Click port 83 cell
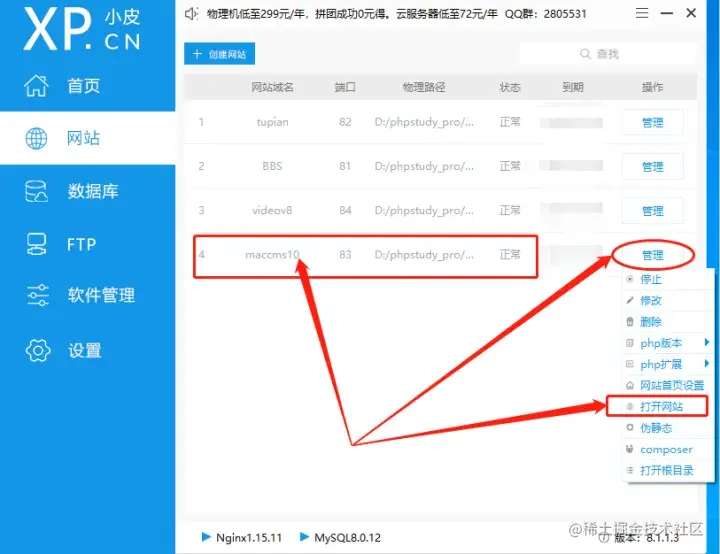Viewport: 720px width, 554px height. pos(345,254)
